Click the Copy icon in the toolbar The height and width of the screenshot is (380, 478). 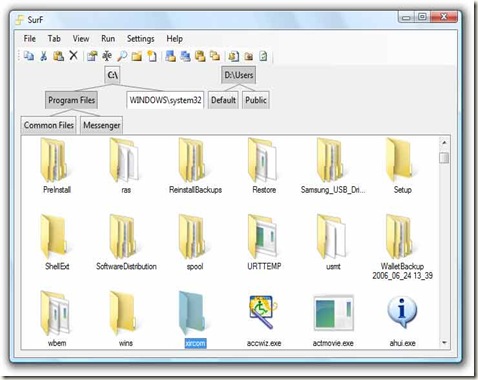(x=29, y=56)
